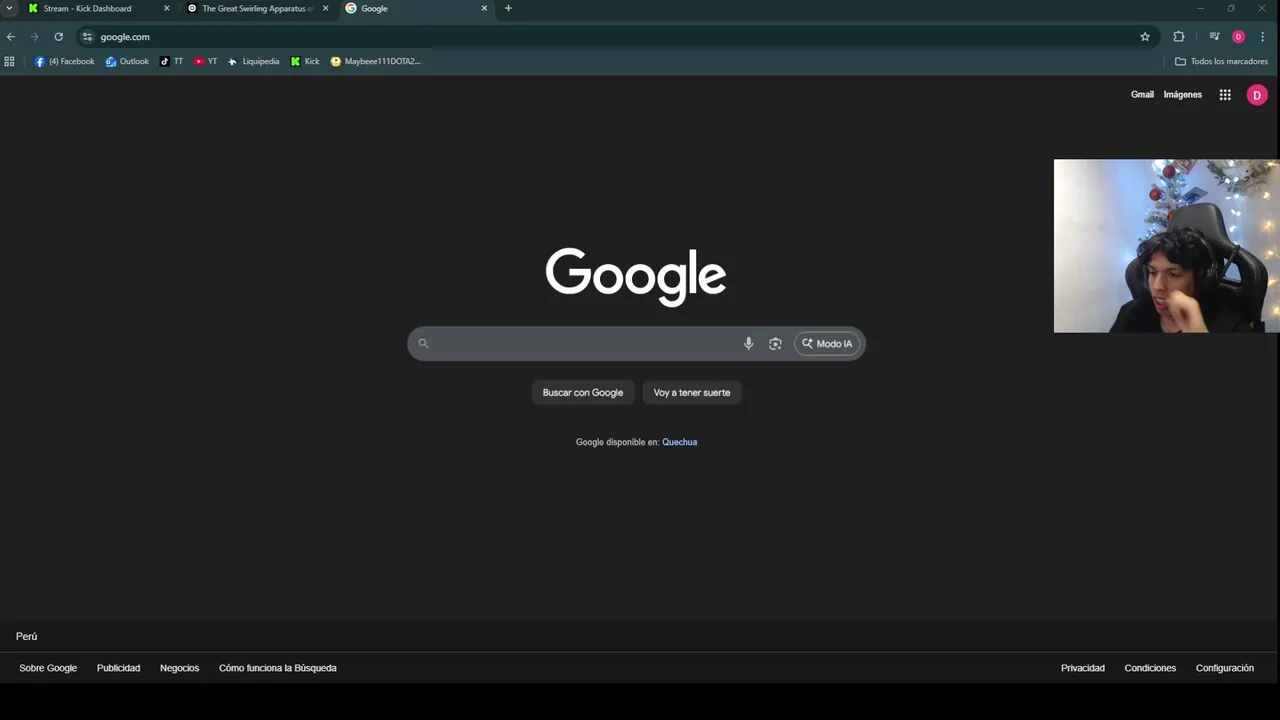The height and width of the screenshot is (720, 1280).
Task: Open Liquipedia bookmark
Action: pyautogui.click(x=254, y=61)
